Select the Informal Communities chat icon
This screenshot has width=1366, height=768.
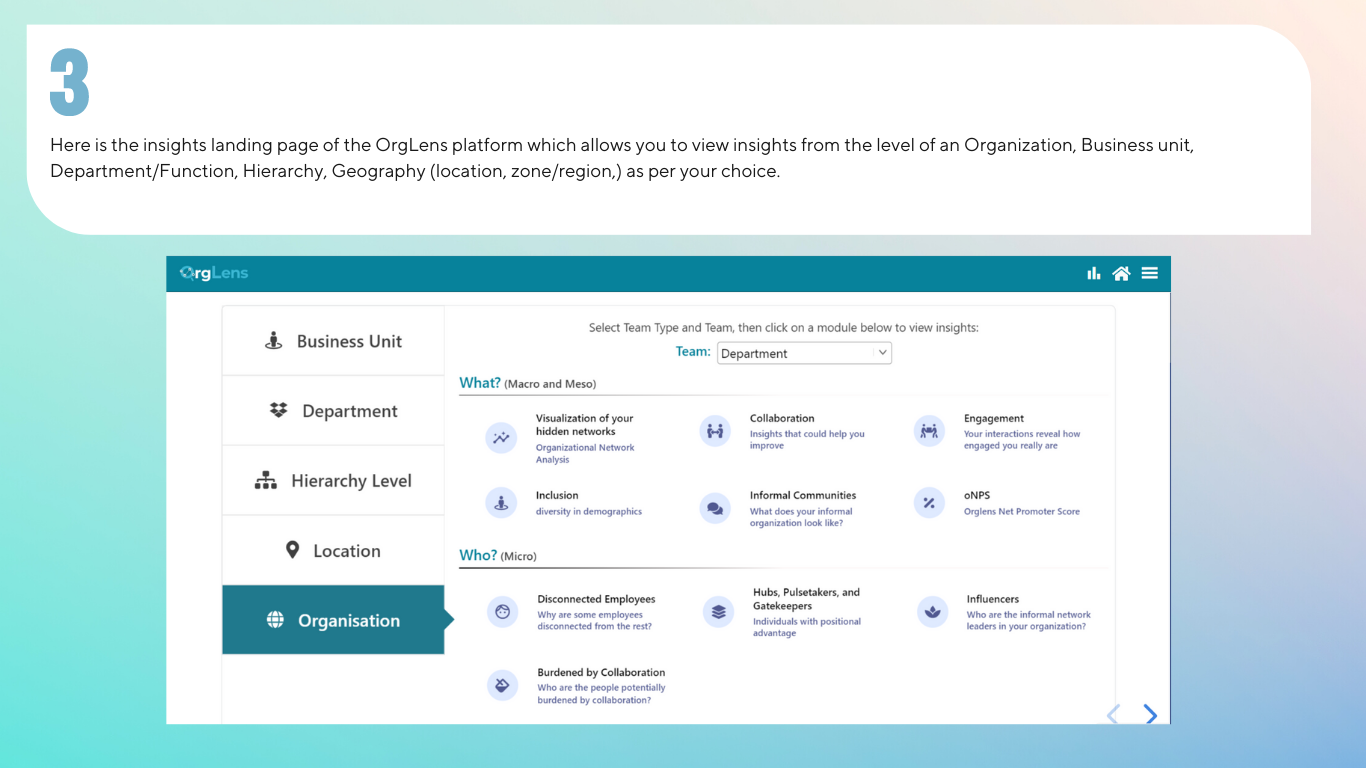715,508
